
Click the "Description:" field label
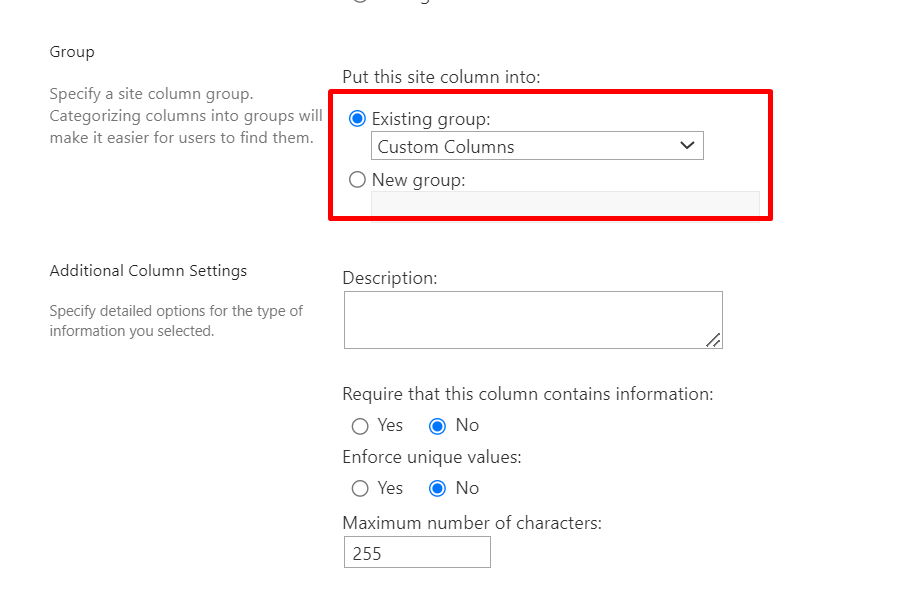pos(390,278)
